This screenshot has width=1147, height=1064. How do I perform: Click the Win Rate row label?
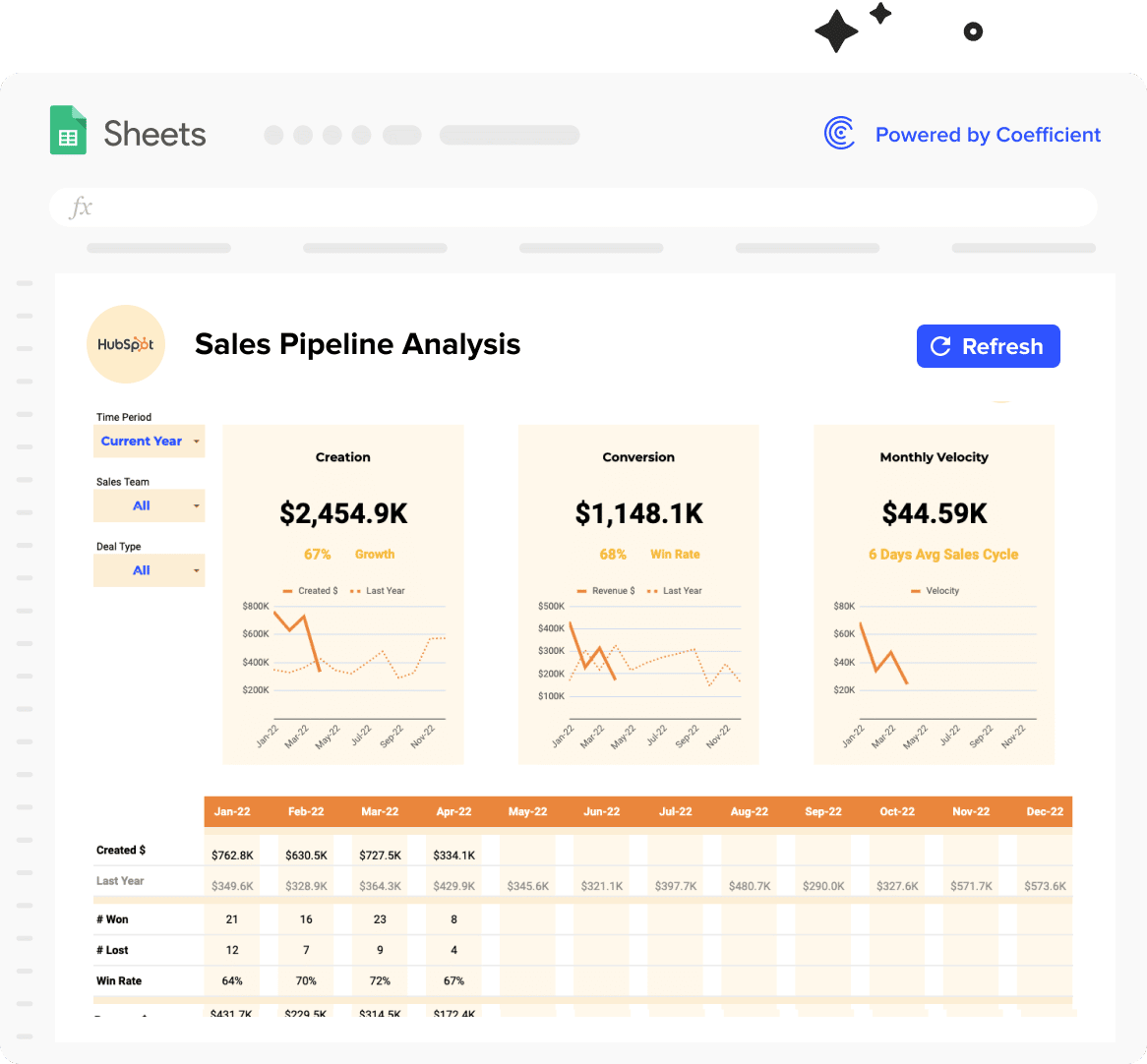coord(119,980)
